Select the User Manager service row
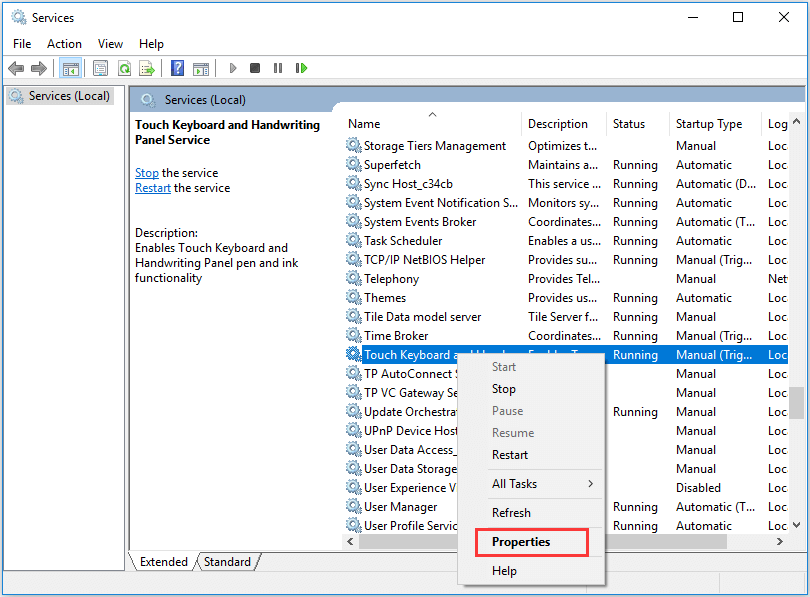Image resolution: width=810 pixels, height=597 pixels. pyautogui.click(x=566, y=507)
